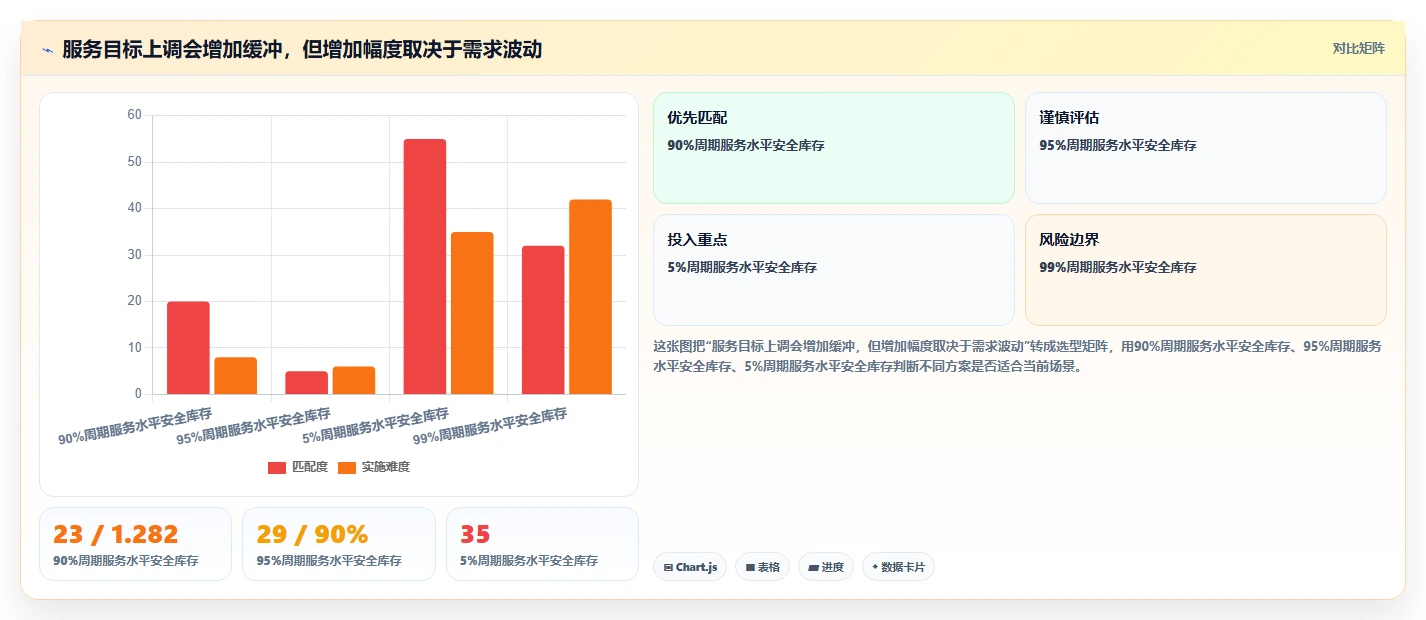1426x620 pixels.
Task: Toggle the 匹配度 legend item
Action: pyautogui.click(x=298, y=467)
